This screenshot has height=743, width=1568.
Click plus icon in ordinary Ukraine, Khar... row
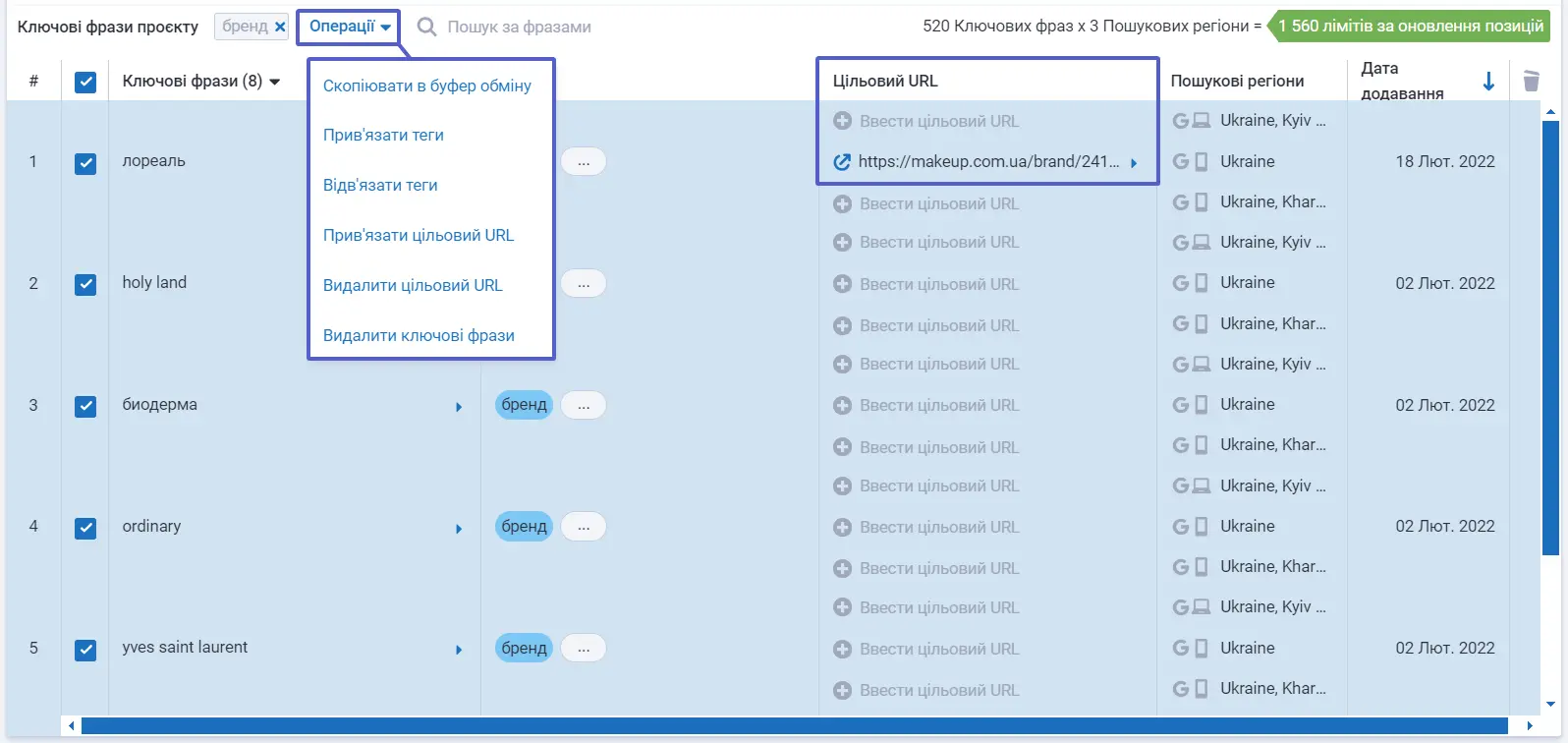click(842, 568)
